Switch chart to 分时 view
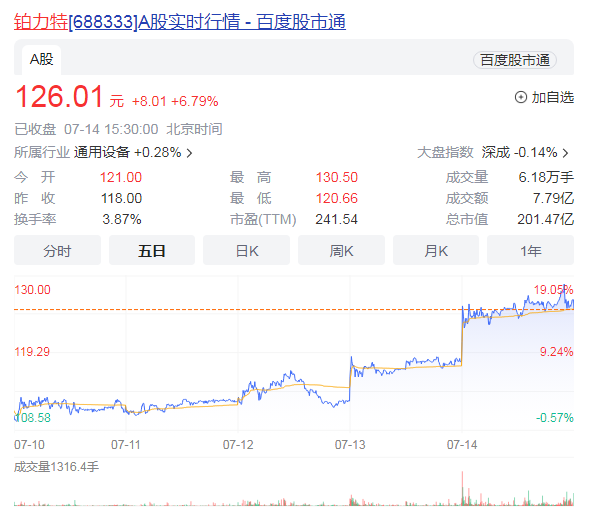Image resolution: width=591 pixels, height=516 pixels. click(x=57, y=250)
